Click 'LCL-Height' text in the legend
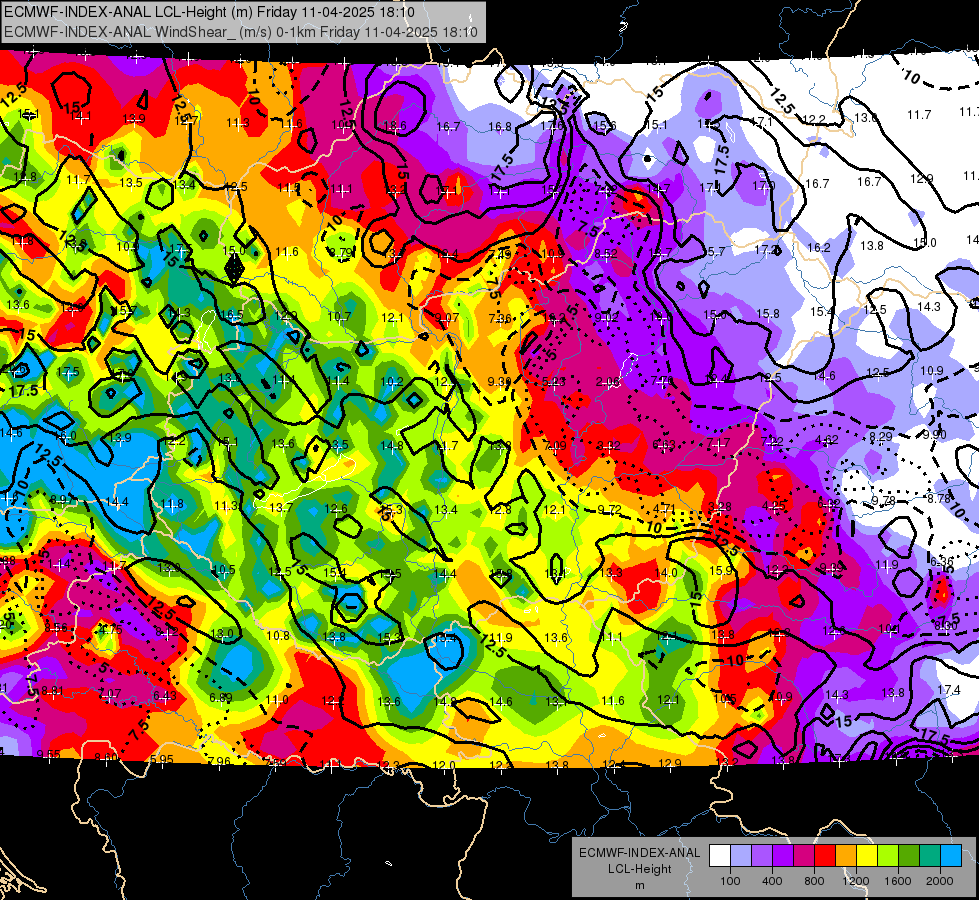Image resolution: width=979 pixels, height=900 pixels. pyautogui.click(x=639, y=869)
